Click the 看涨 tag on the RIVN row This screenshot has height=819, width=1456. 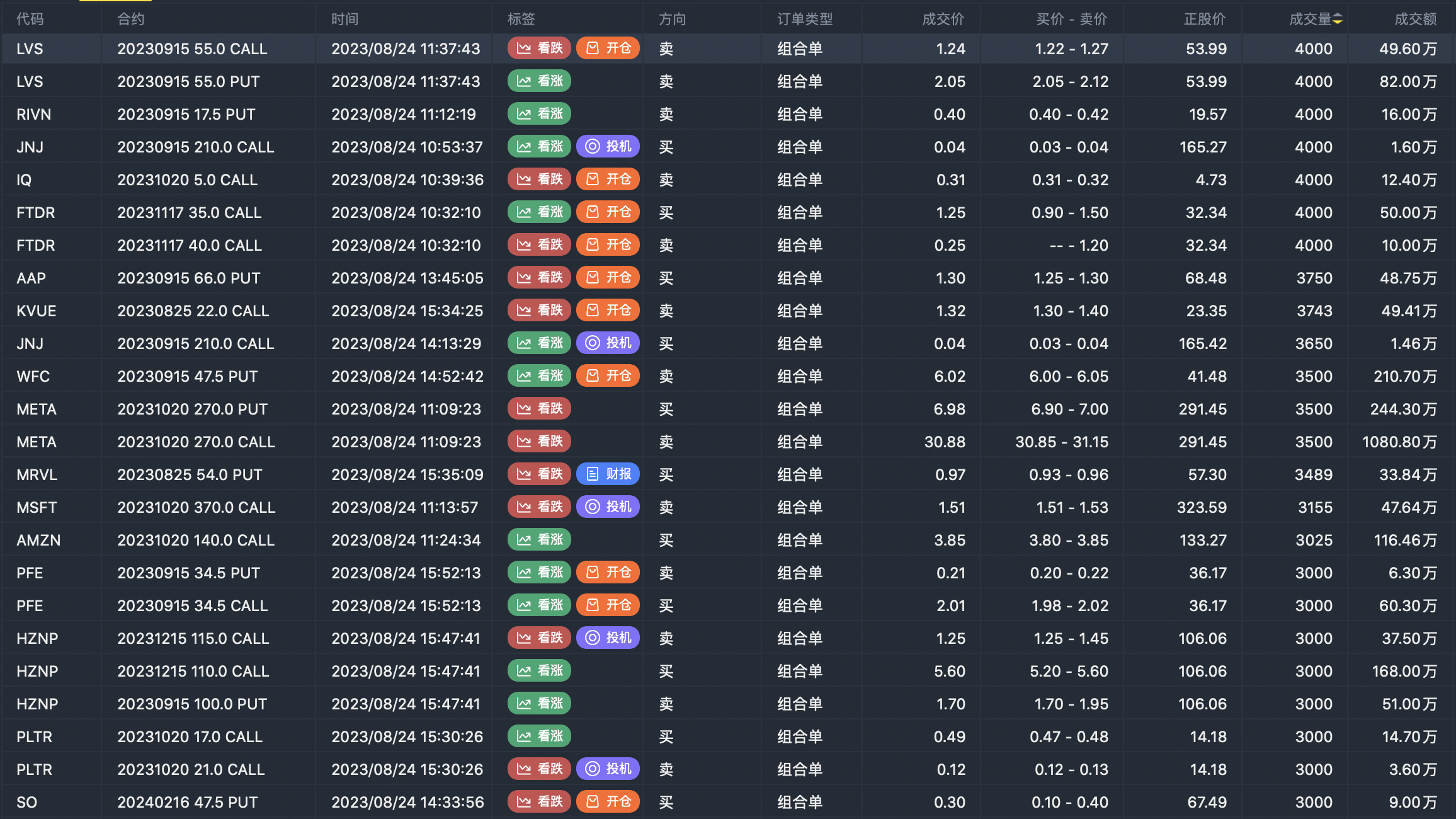point(539,114)
